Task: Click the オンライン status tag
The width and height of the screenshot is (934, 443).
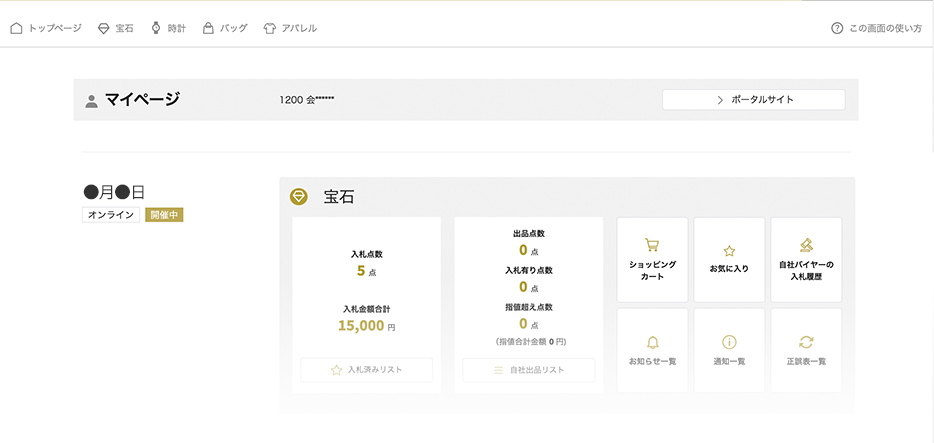Action: coord(110,215)
